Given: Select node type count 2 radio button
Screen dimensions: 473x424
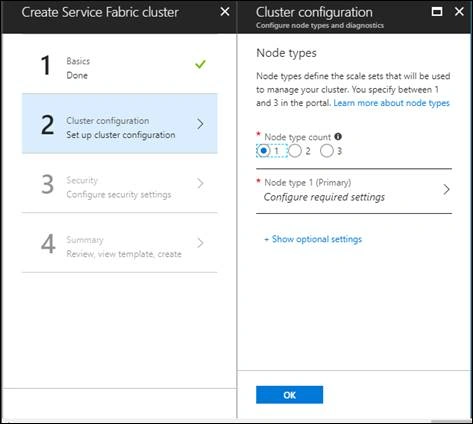Looking at the screenshot, I should pos(295,151).
